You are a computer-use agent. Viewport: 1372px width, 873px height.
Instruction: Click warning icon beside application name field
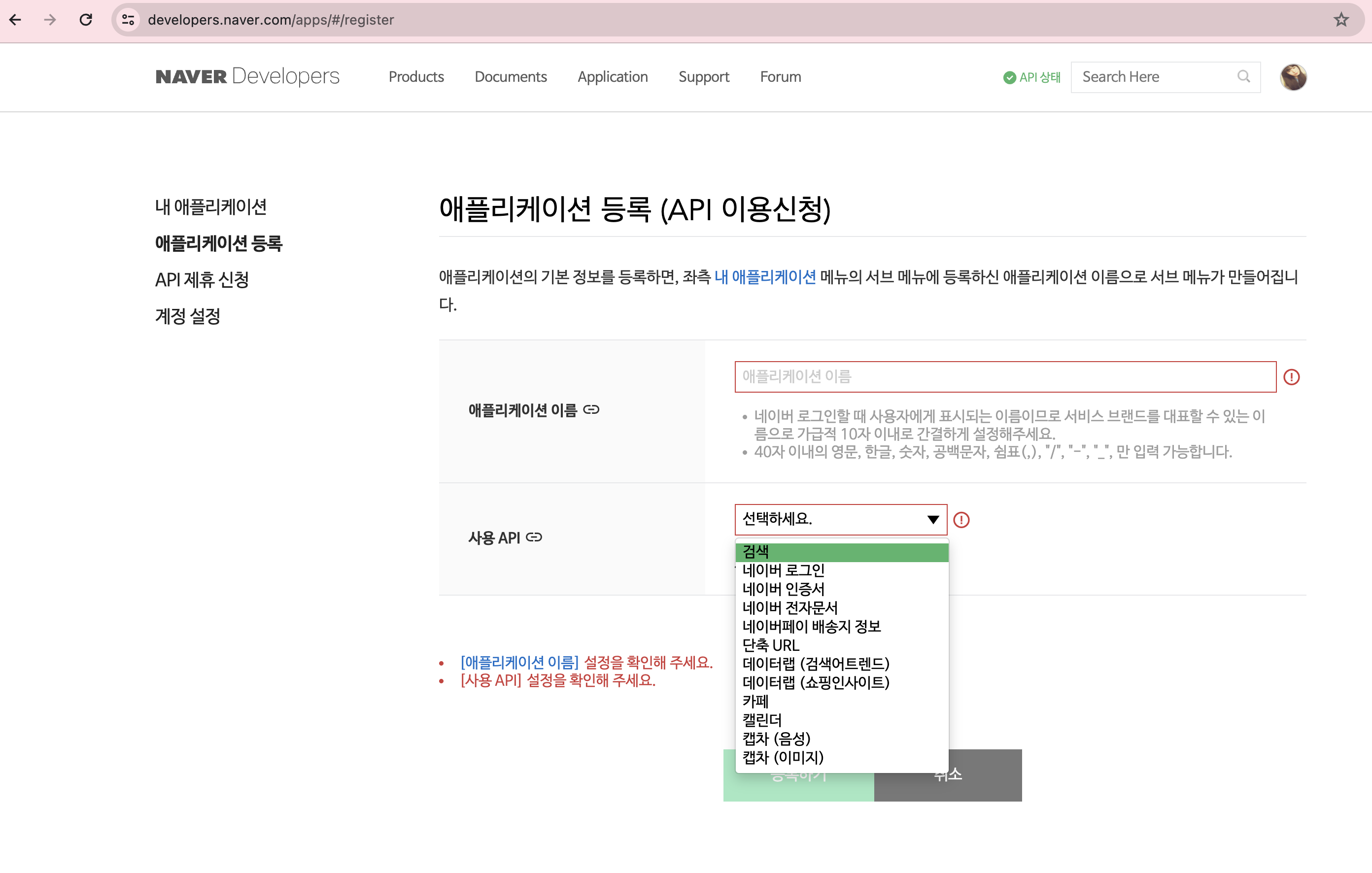point(1291,377)
